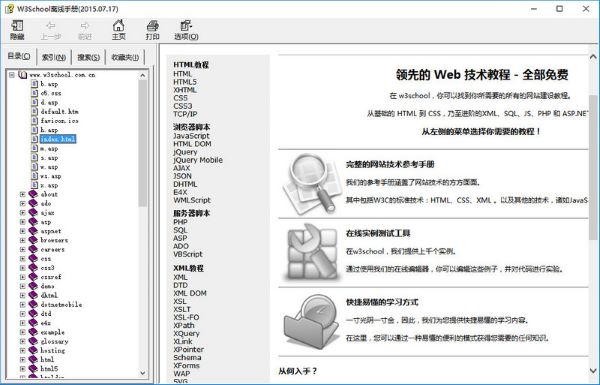Click the page icon beside default.htm
Viewport: 600px width, 385px height.
[x=34, y=111]
